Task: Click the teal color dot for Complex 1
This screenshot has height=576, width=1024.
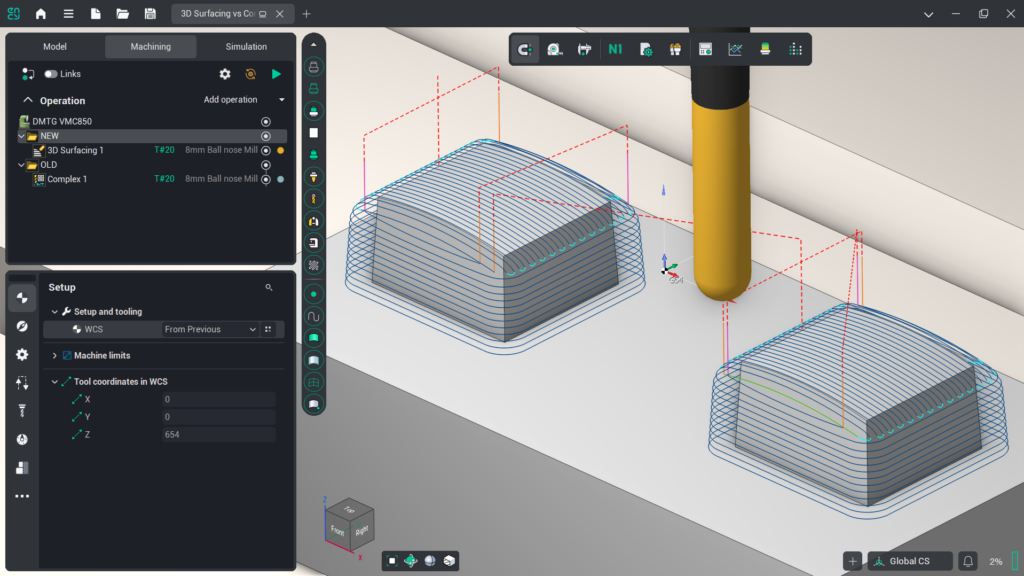Action: (281, 179)
